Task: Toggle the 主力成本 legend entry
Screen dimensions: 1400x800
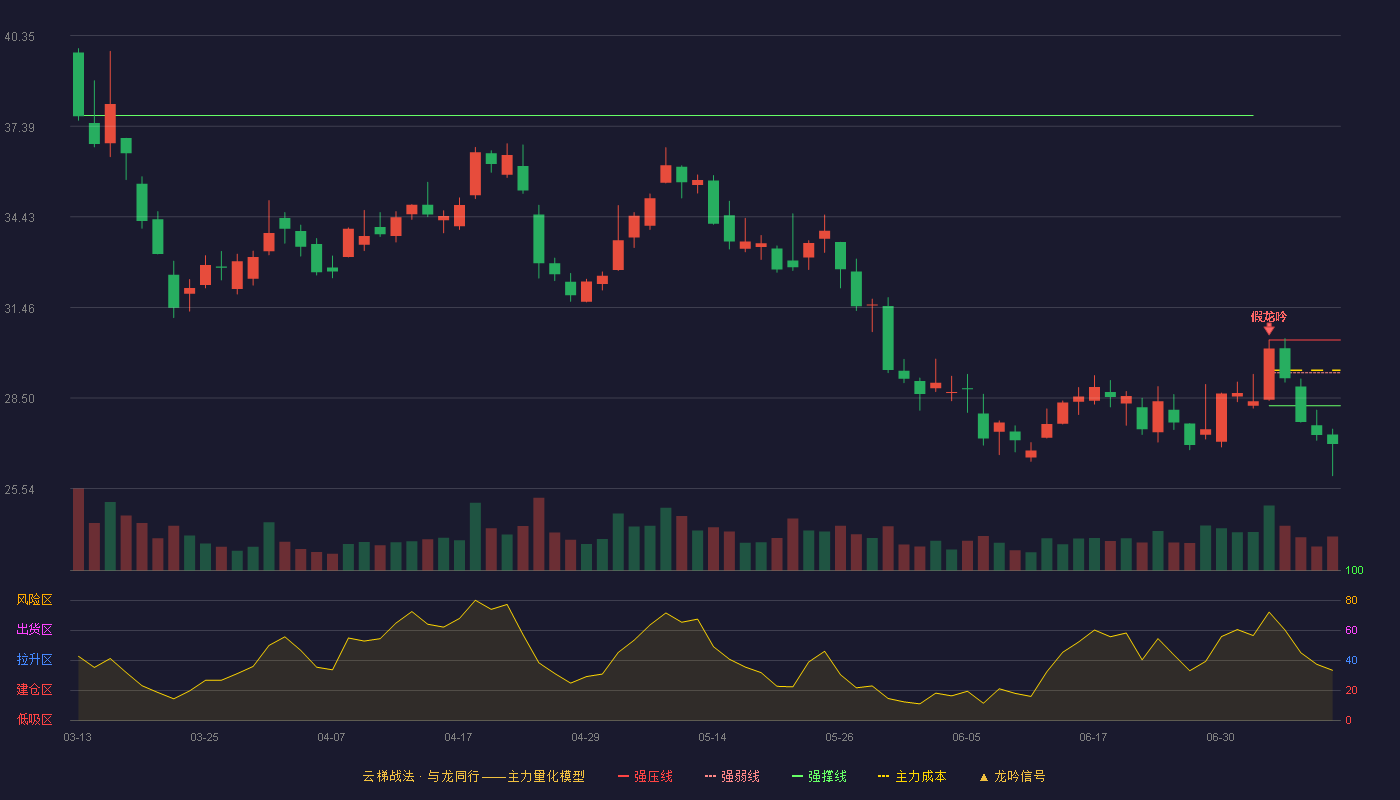Action: point(912,776)
